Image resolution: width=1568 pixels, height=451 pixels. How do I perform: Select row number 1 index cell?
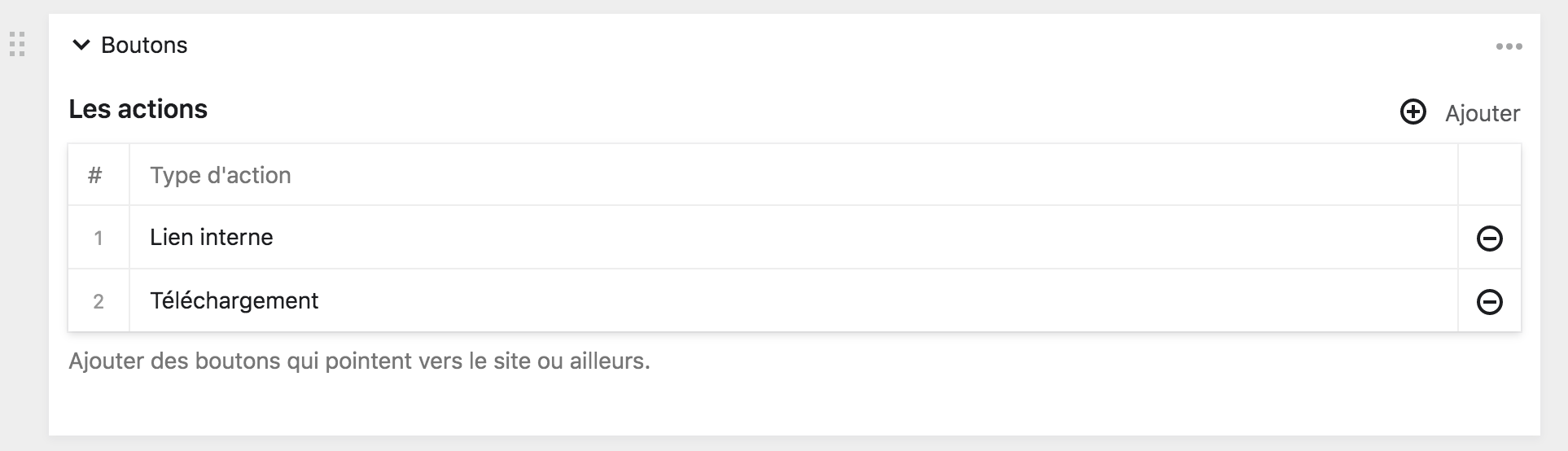99,239
